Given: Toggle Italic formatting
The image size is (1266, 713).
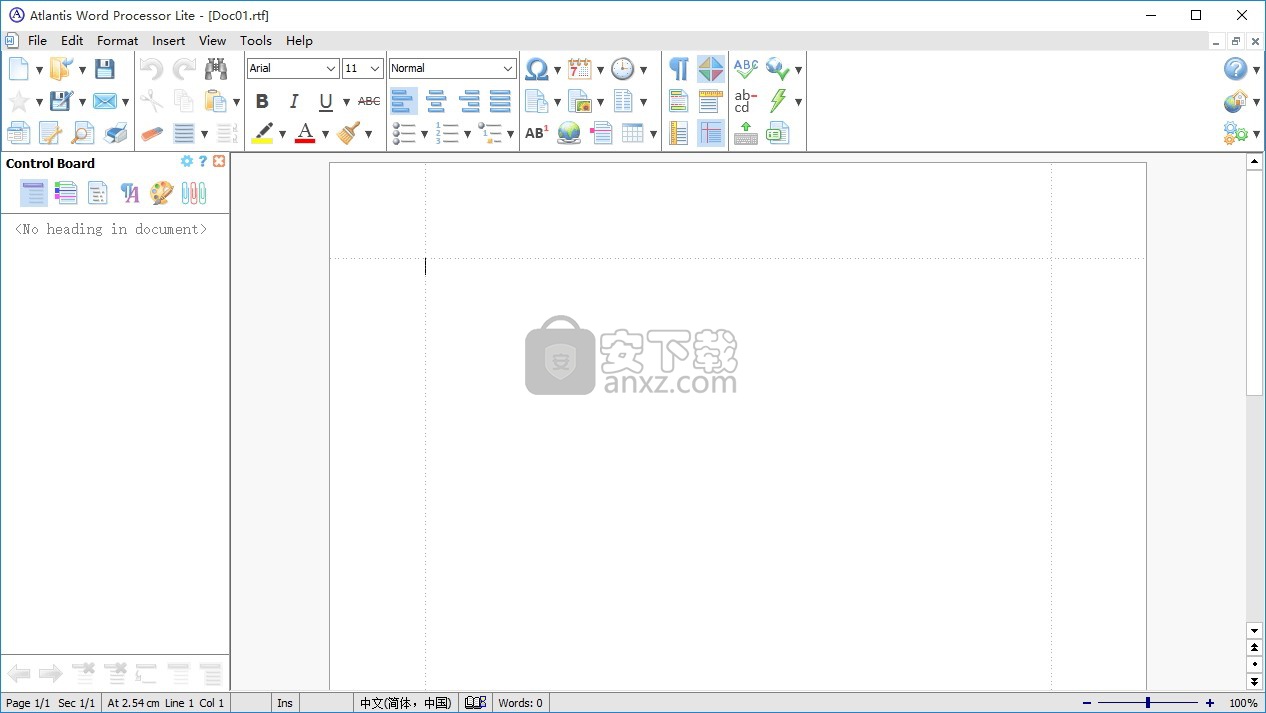Looking at the screenshot, I should (294, 101).
